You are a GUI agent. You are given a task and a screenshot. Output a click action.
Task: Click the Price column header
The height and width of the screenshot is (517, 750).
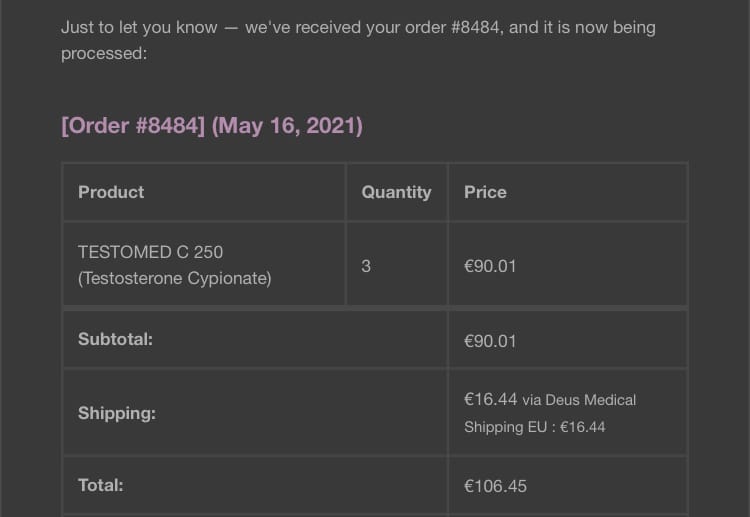coord(485,192)
